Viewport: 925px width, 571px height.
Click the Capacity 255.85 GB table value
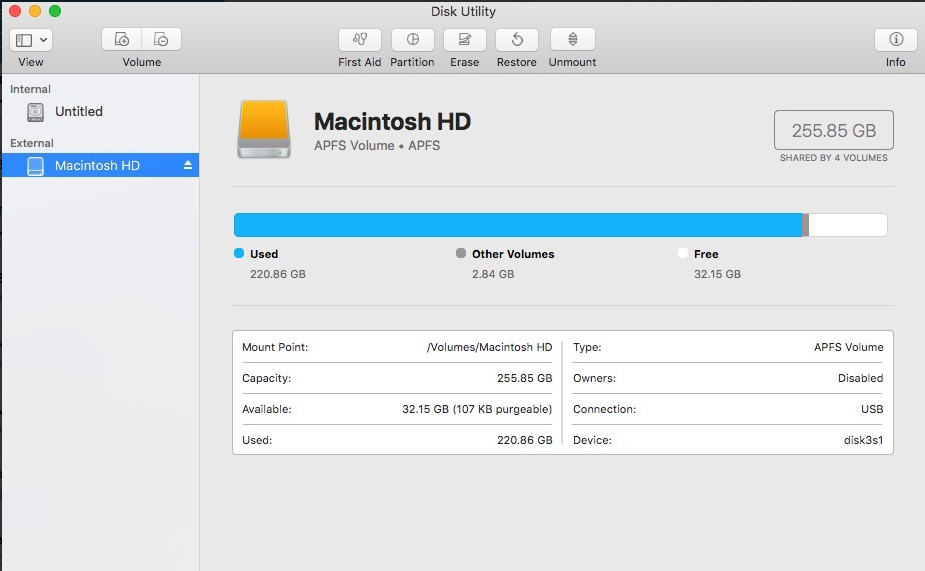[x=524, y=378]
